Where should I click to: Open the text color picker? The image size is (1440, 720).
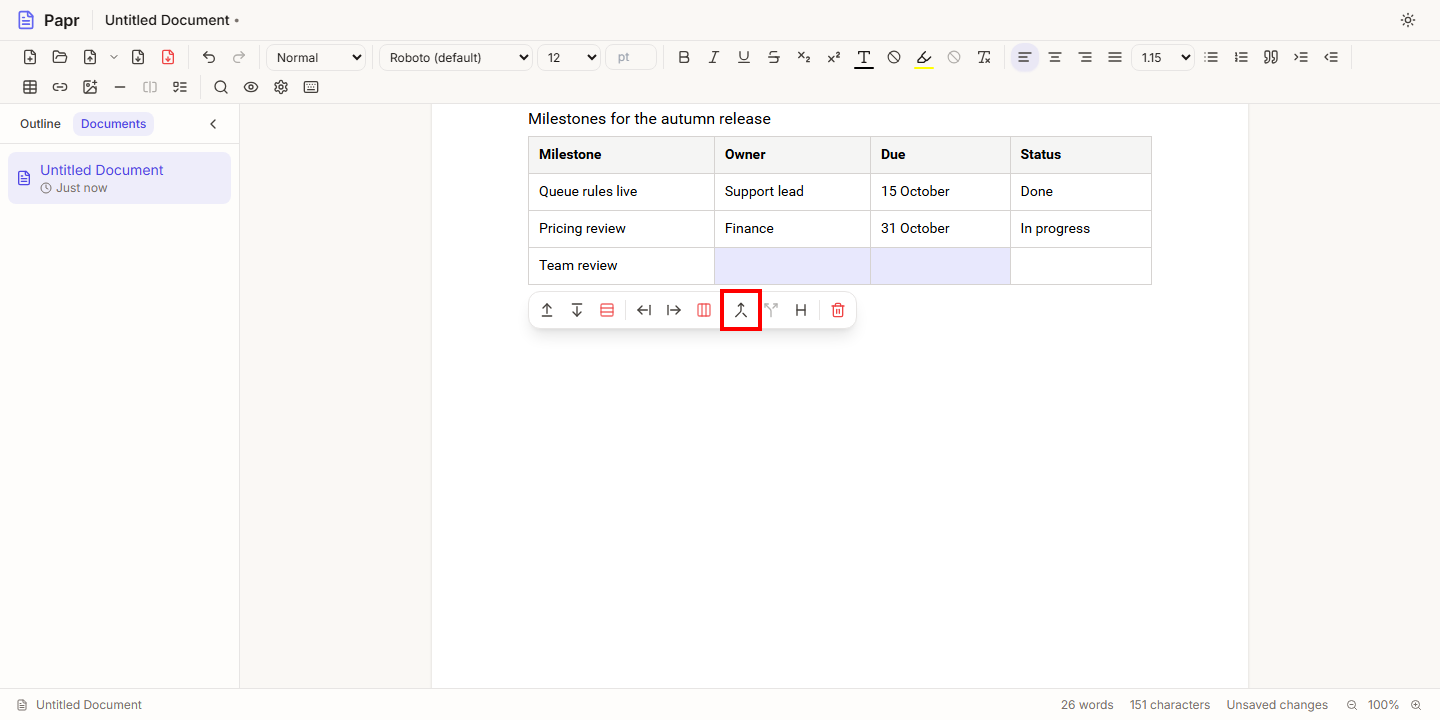click(x=864, y=57)
